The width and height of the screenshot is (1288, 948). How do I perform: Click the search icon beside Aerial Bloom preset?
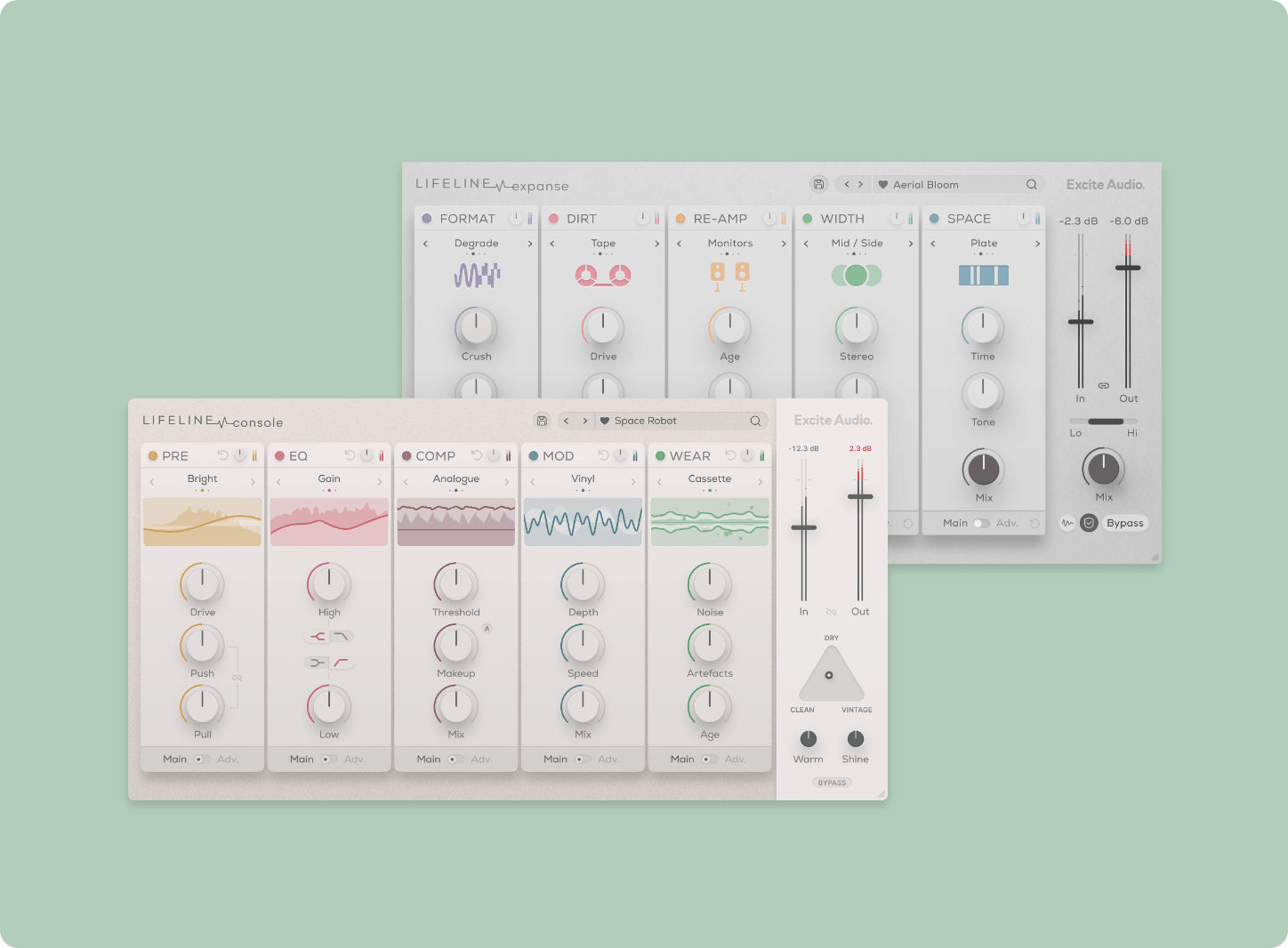coord(1032,185)
